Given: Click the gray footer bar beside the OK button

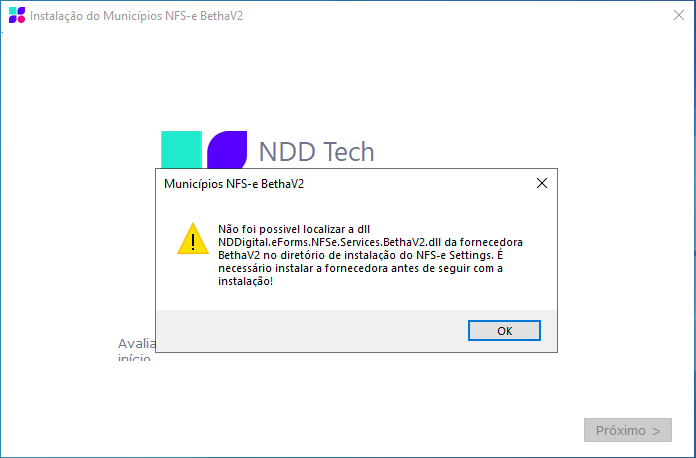Looking at the screenshot, I should pyautogui.click(x=311, y=331).
